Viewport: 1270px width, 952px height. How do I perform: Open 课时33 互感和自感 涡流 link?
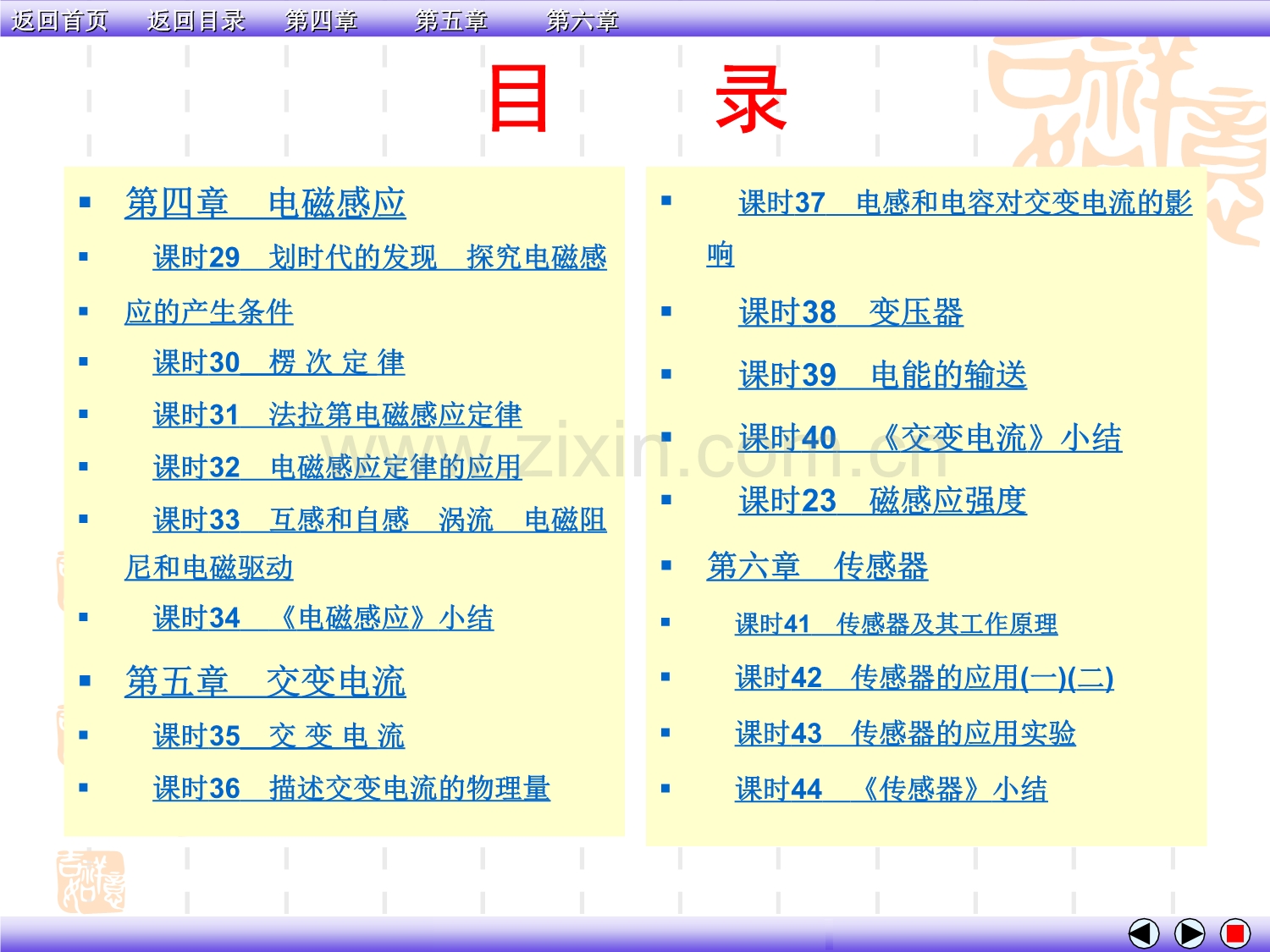tap(379, 520)
